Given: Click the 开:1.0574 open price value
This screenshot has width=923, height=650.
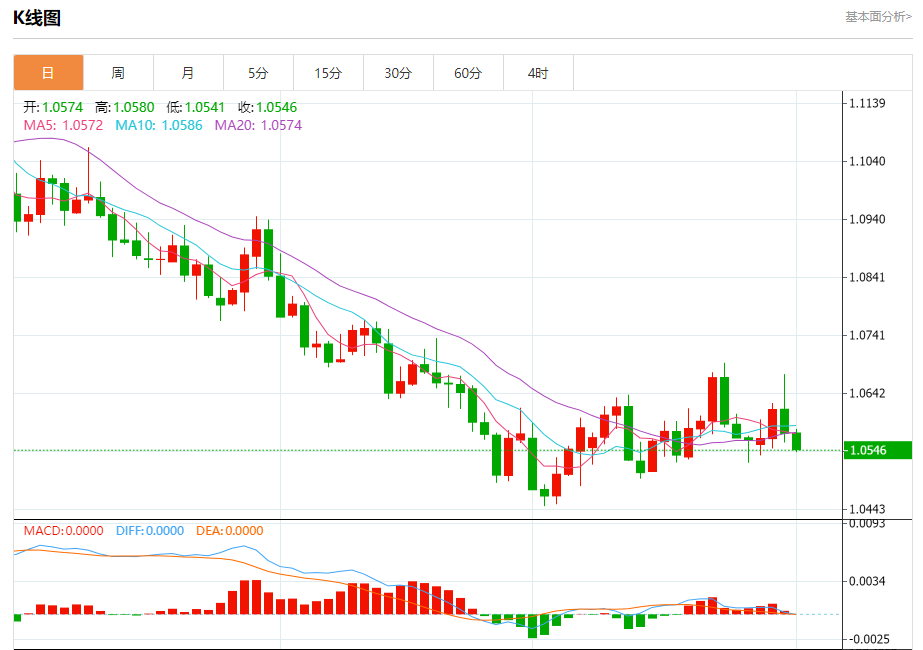Looking at the screenshot, I should [53, 107].
